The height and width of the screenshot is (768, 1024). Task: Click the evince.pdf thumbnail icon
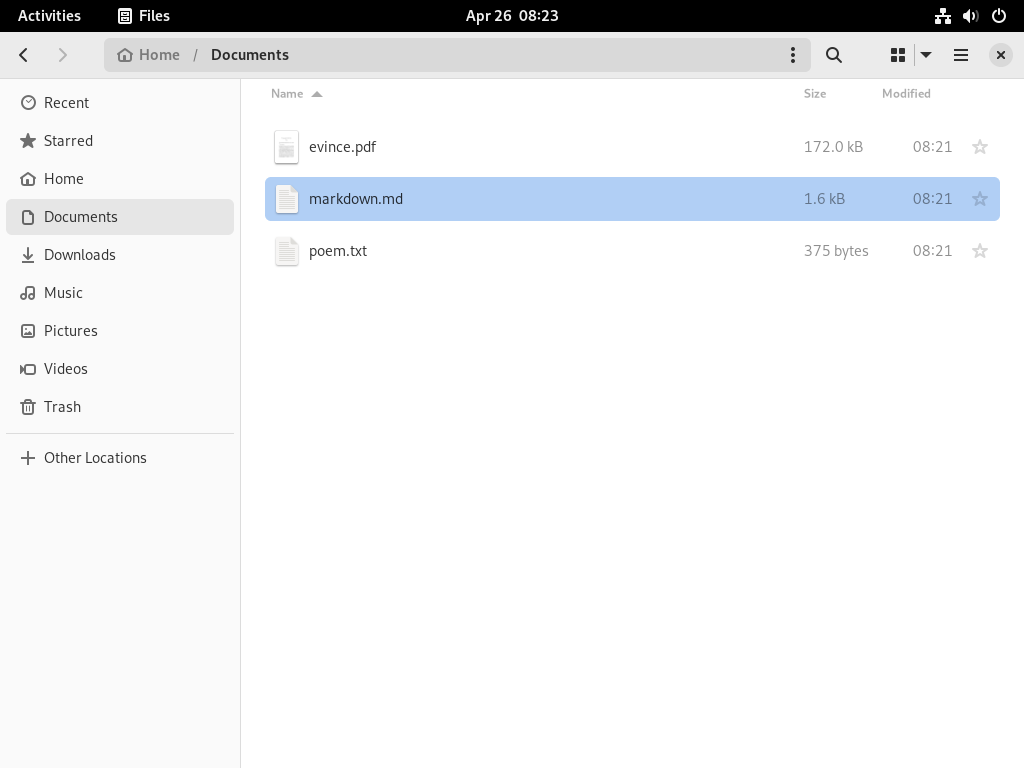pos(286,147)
